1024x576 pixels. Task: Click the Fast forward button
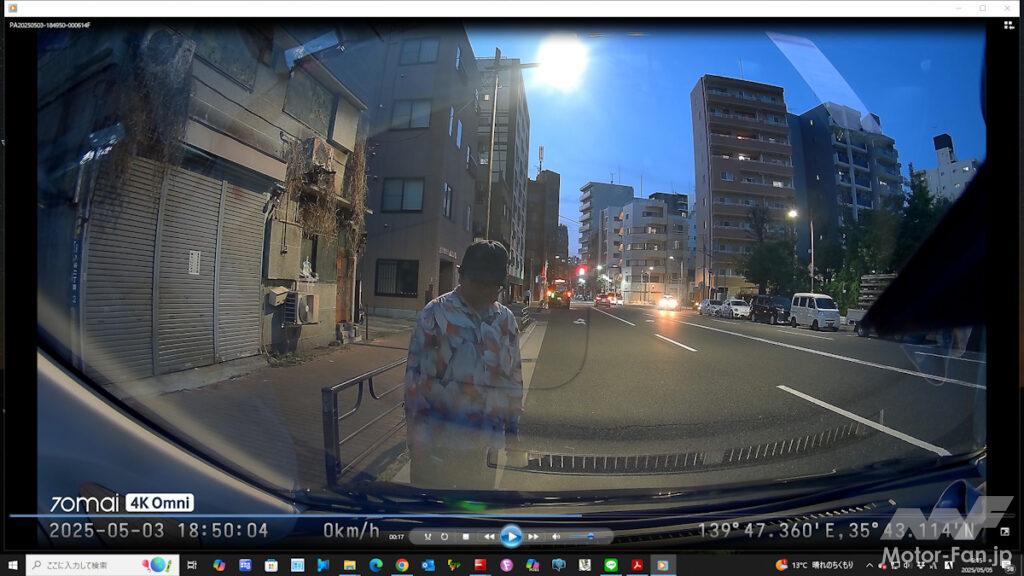pyautogui.click(x=533, y=537)
